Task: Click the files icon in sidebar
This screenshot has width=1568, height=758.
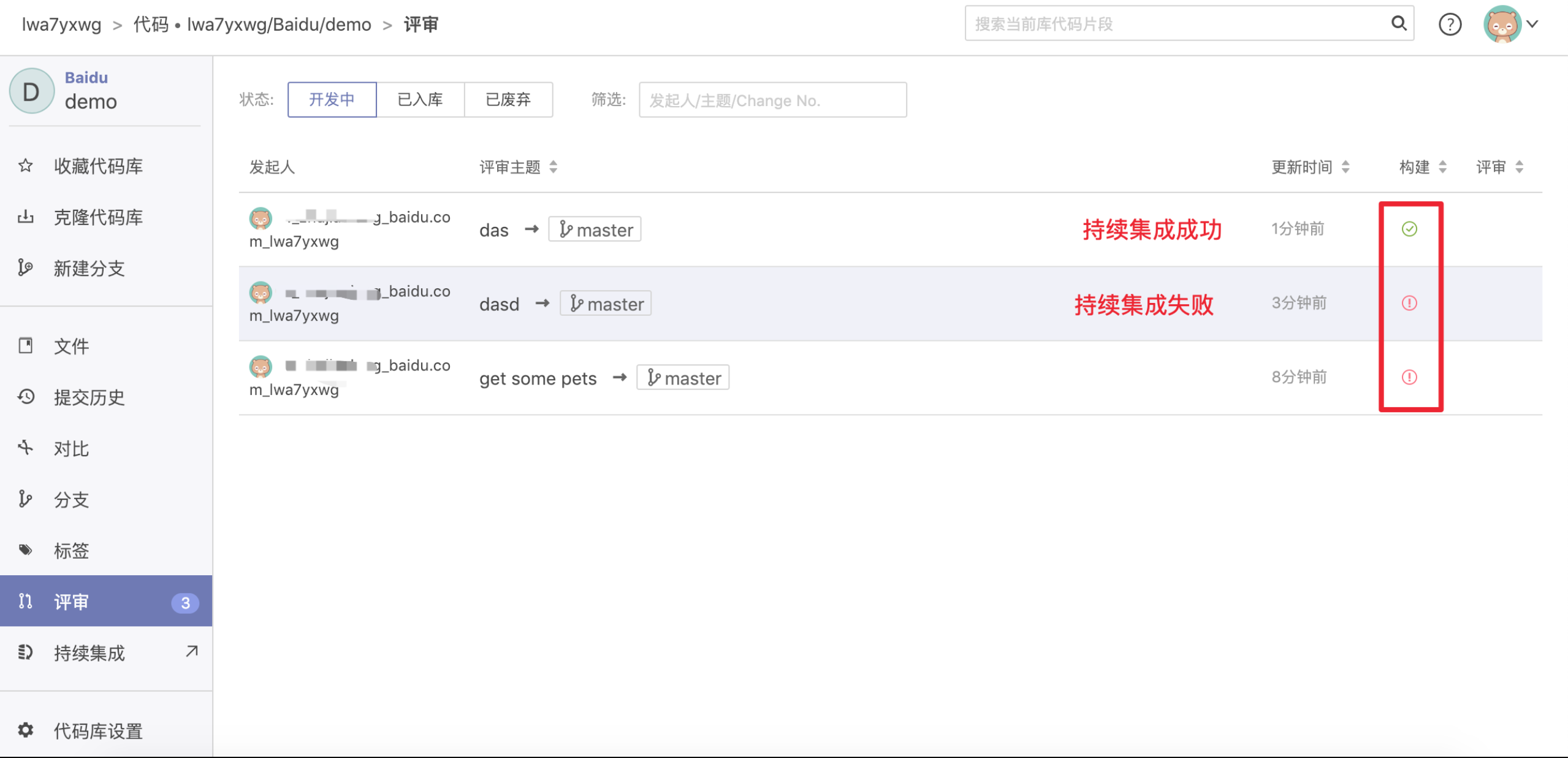Action: point(25,345)
